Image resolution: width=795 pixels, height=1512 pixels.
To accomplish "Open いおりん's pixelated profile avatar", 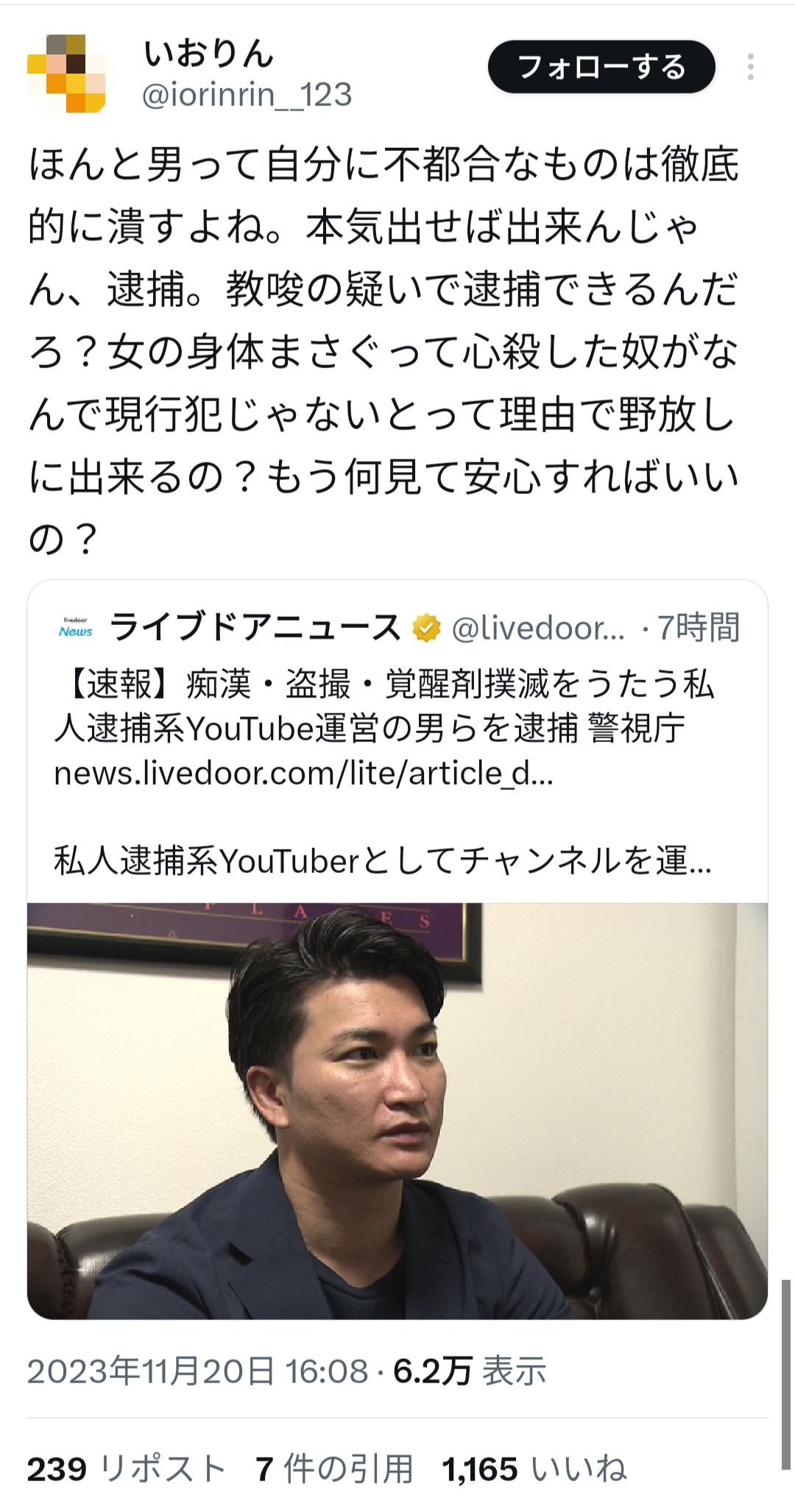I will pos(66,74).
